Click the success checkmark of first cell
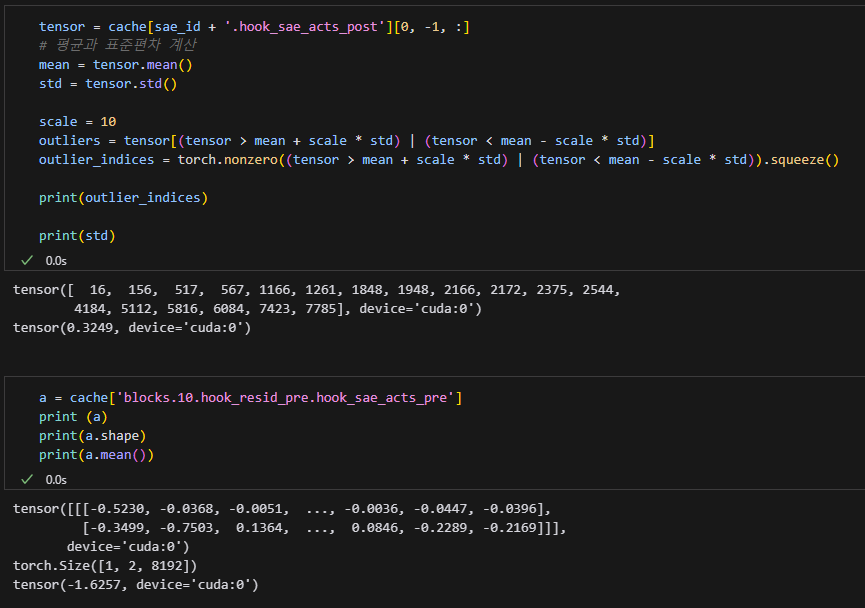The image size is (865, 608). tap(26, 260)
